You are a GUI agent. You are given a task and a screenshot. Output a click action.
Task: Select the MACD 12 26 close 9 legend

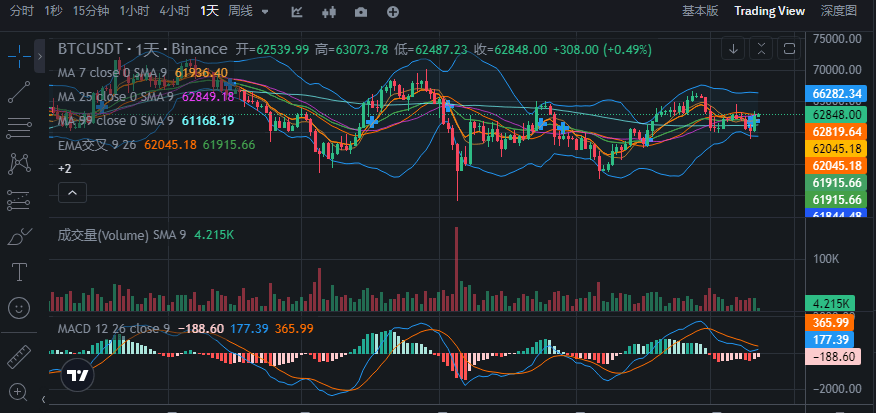[114, 328]
